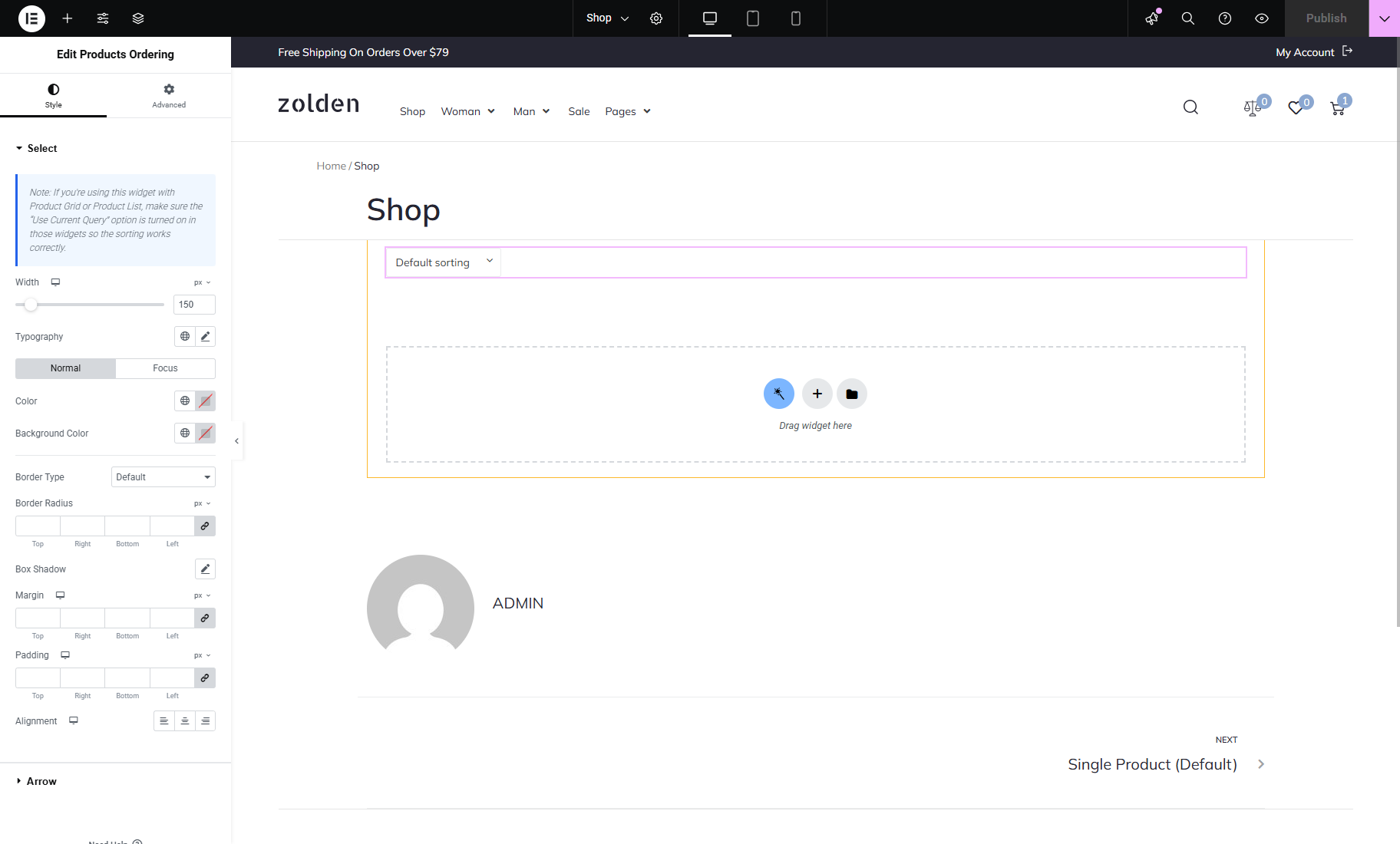The width and height of the screenshot is (1400, 844).
Task: Open the Background Color swatch picker
Action: pos(205,433)
